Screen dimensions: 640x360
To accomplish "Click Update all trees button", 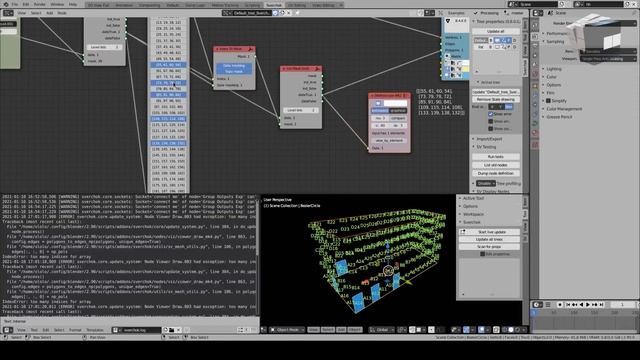I will pos(489,239).
